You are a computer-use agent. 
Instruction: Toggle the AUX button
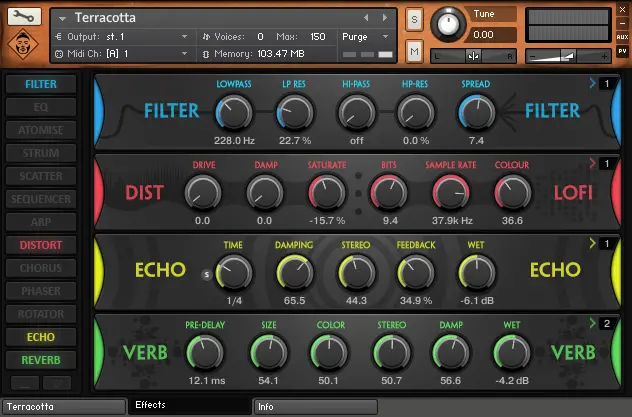point(622,37)
